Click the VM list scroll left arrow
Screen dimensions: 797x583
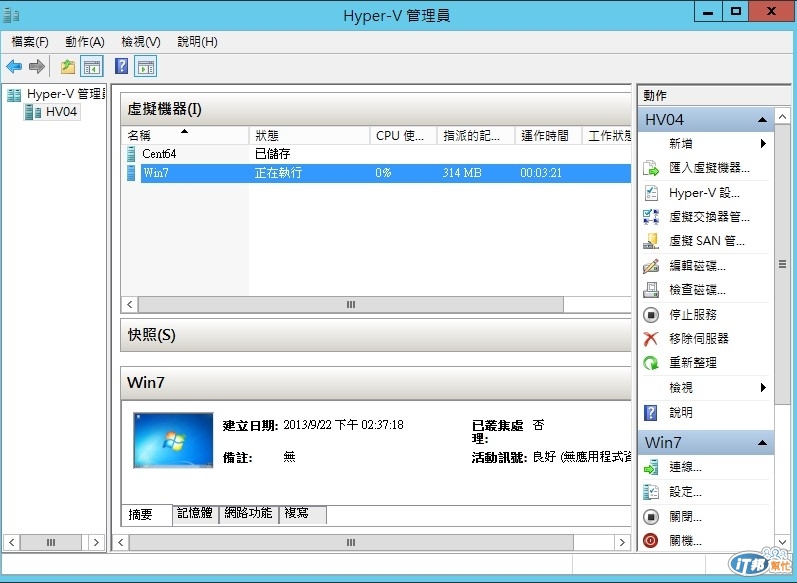click(x=130, y=304)
